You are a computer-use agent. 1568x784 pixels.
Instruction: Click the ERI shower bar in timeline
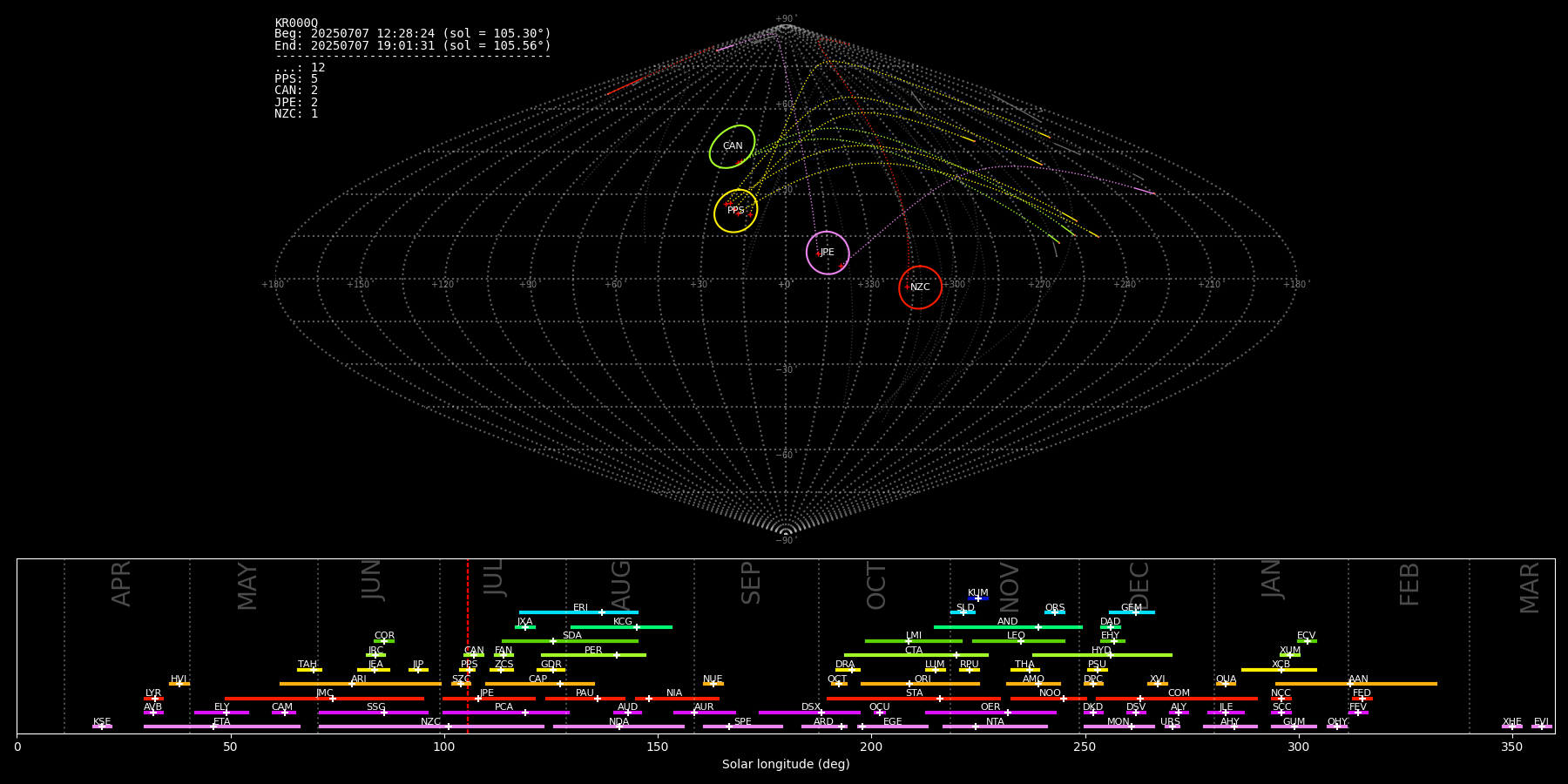(578, 612)
